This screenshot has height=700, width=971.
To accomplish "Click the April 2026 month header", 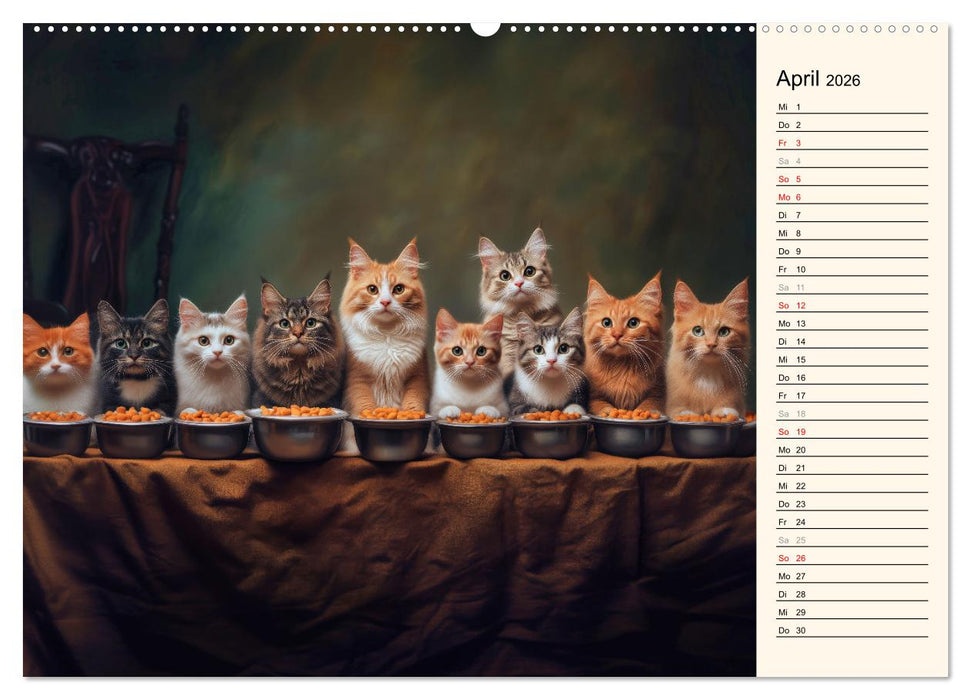I will click(x=817, y=80).
